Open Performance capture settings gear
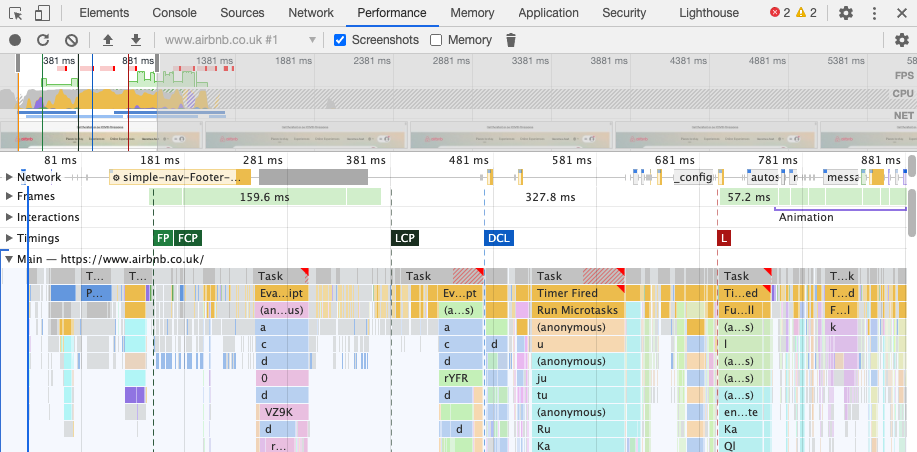 point(902,40)
